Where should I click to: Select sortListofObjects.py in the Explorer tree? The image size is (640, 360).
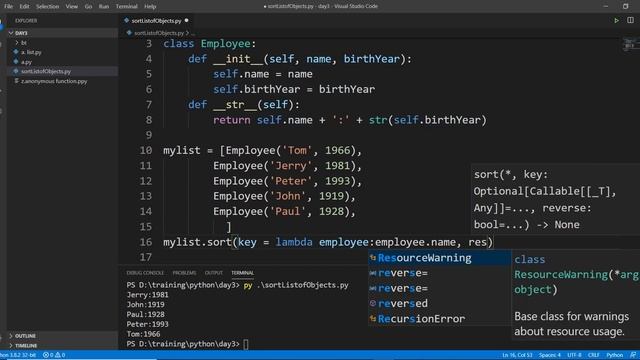pyautogui.click(x=46, y=71)
